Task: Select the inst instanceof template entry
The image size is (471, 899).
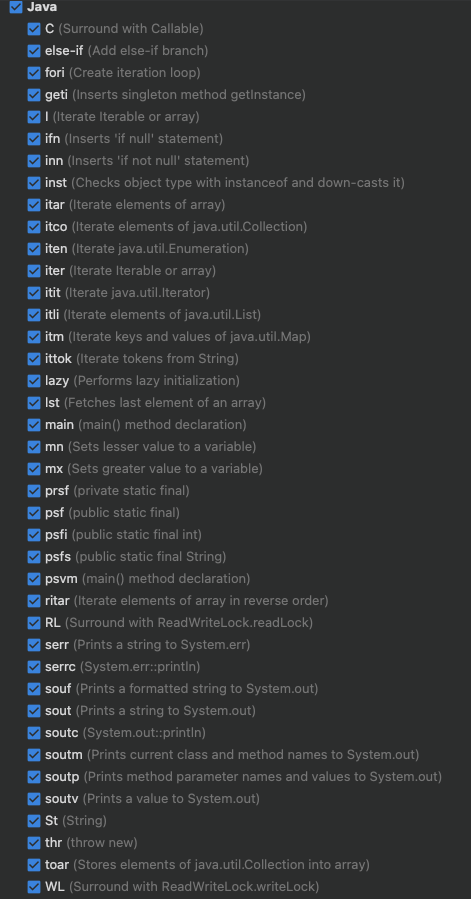Action: (225, 183)
